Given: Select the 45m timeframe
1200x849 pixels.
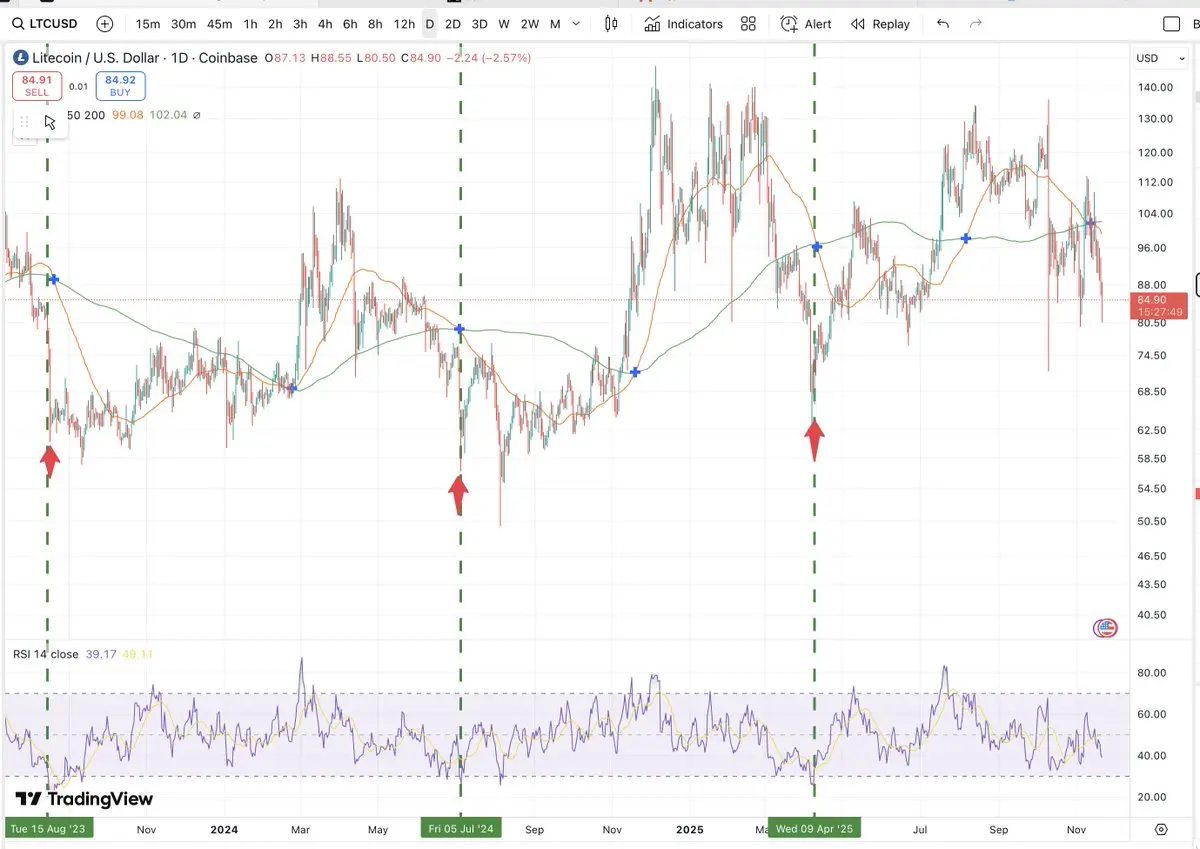Looking at the screenshot, I should (x=219, y=24).
